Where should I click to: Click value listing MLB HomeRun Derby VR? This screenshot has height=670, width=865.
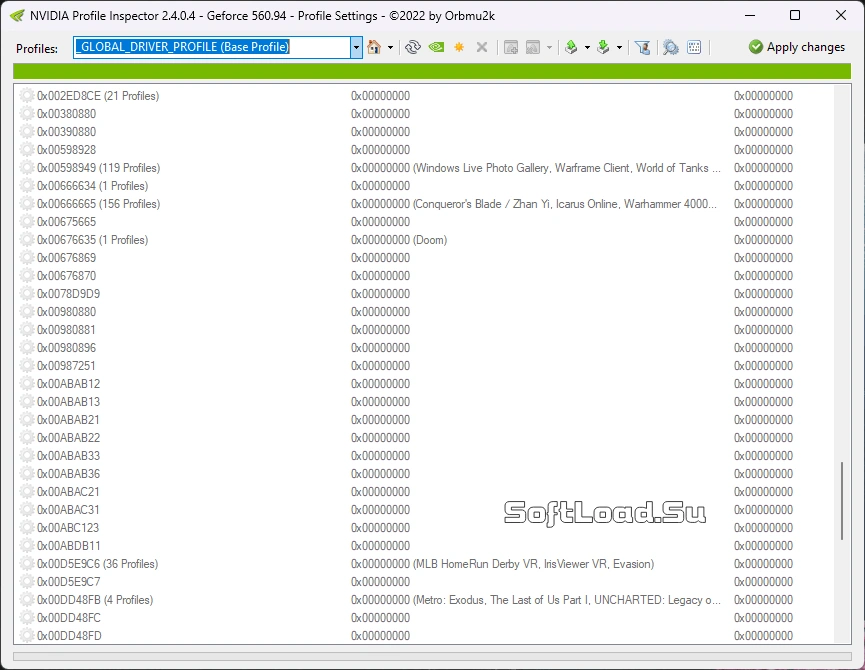(503, 564)
